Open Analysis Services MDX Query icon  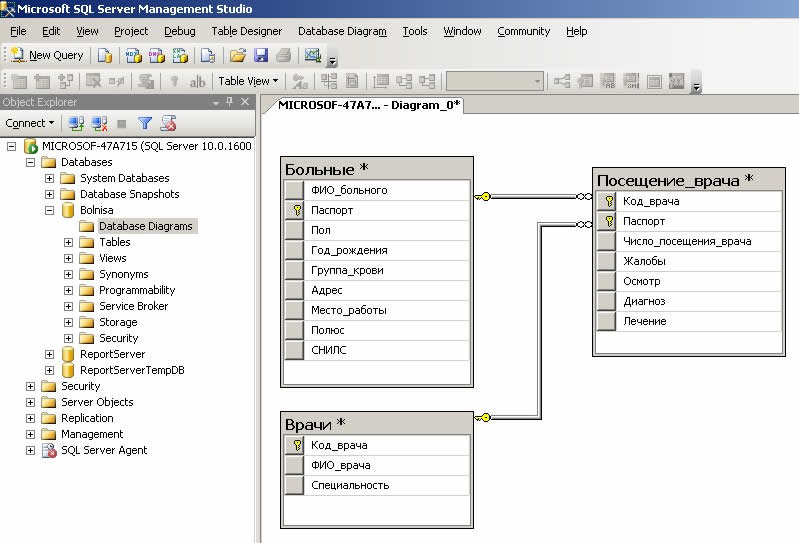pyautogui.click(x=134, y=55)
